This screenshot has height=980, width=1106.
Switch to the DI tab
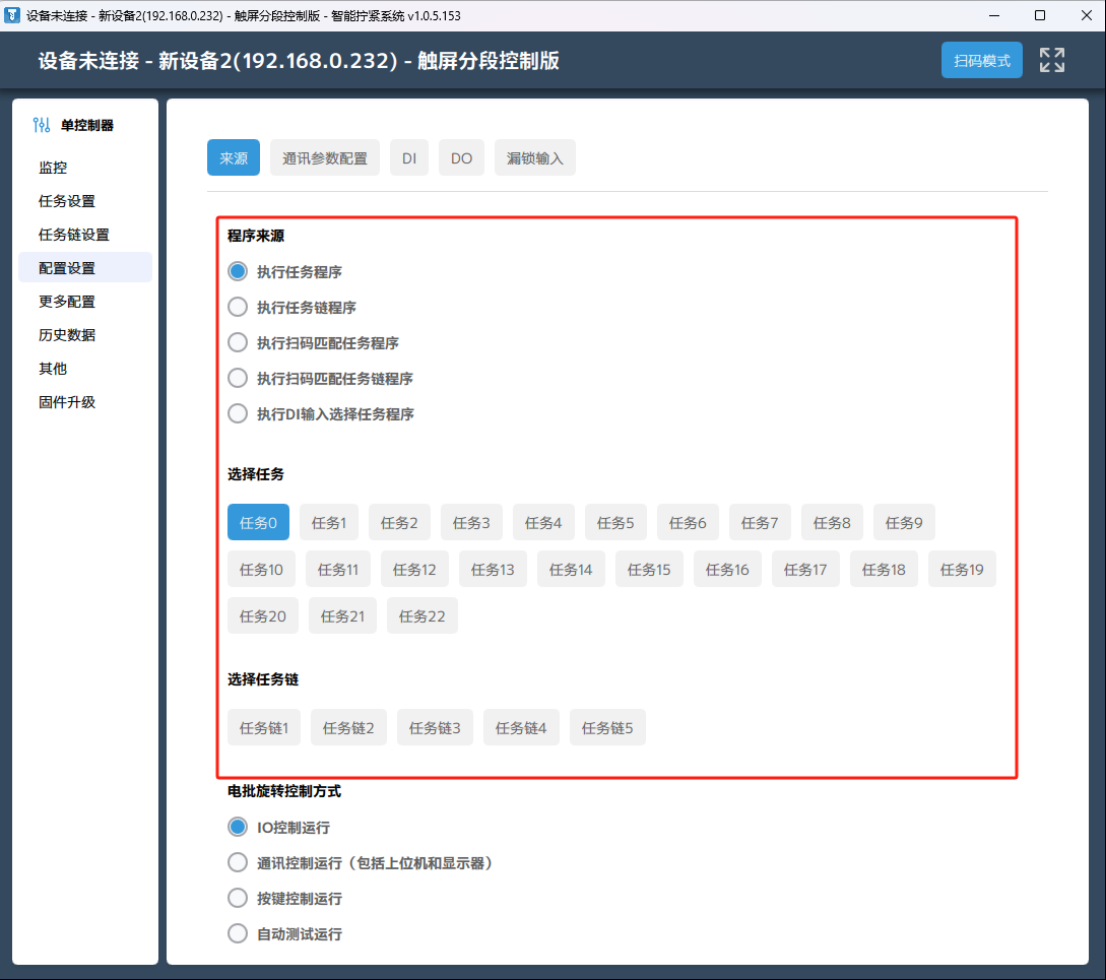[x=409, y=158]
